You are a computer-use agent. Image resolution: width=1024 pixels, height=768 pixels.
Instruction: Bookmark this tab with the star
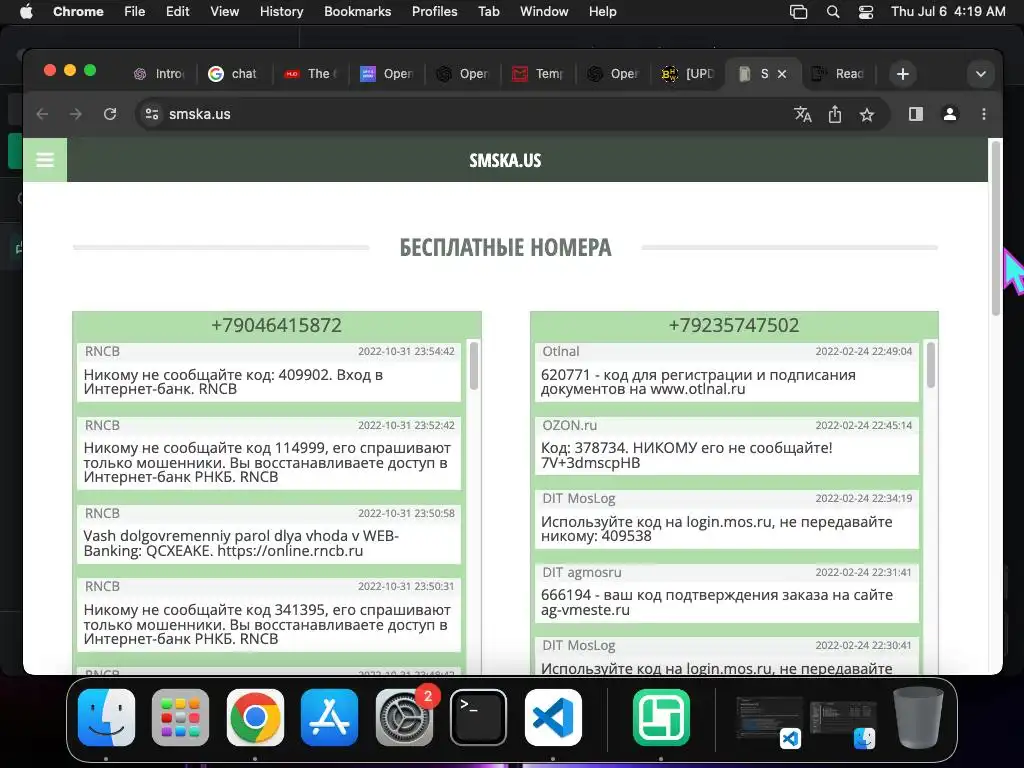click(x=867, y=115)
